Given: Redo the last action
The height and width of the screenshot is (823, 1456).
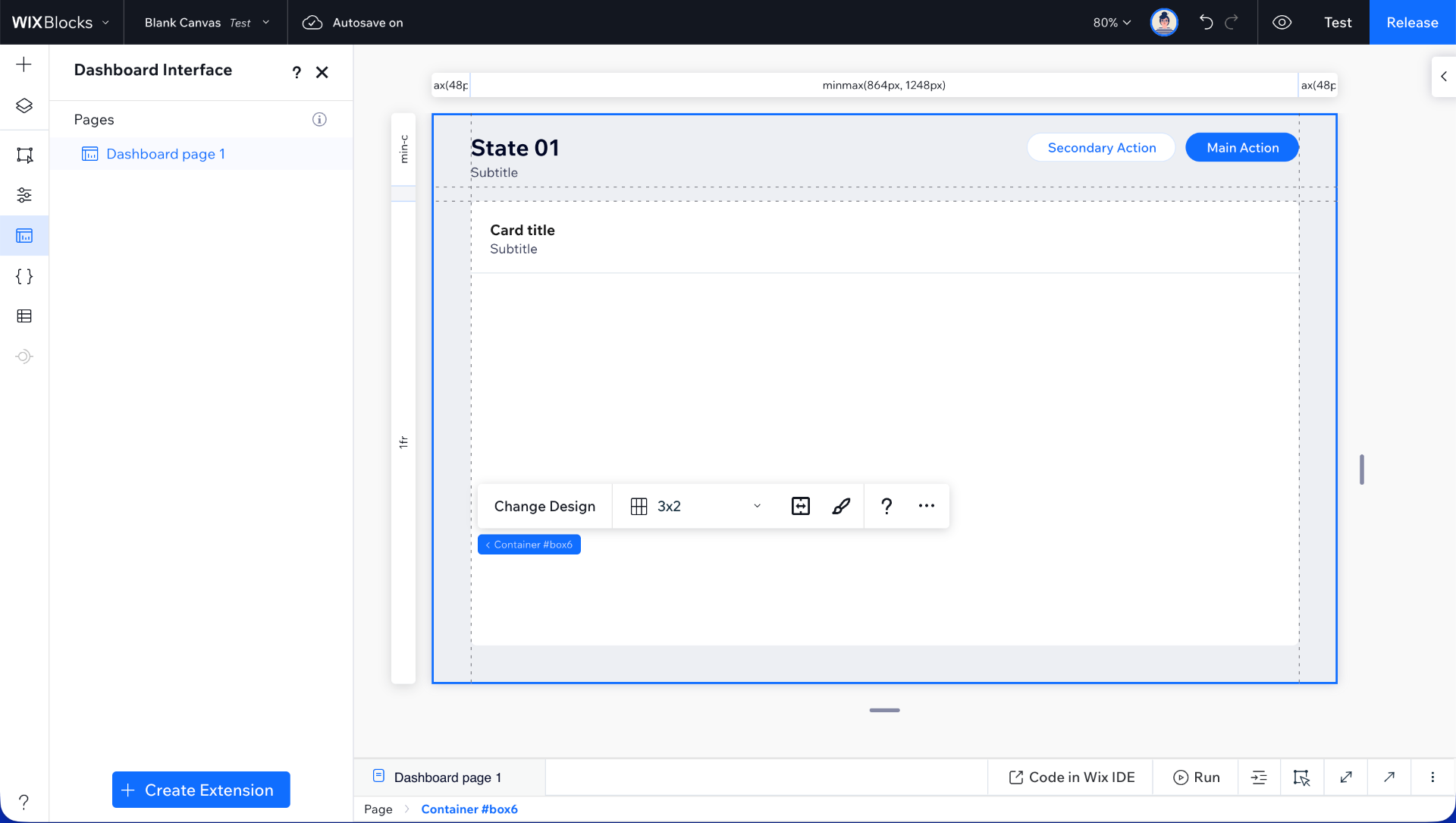Looking at the screenshot, I should coord(1232,22).
